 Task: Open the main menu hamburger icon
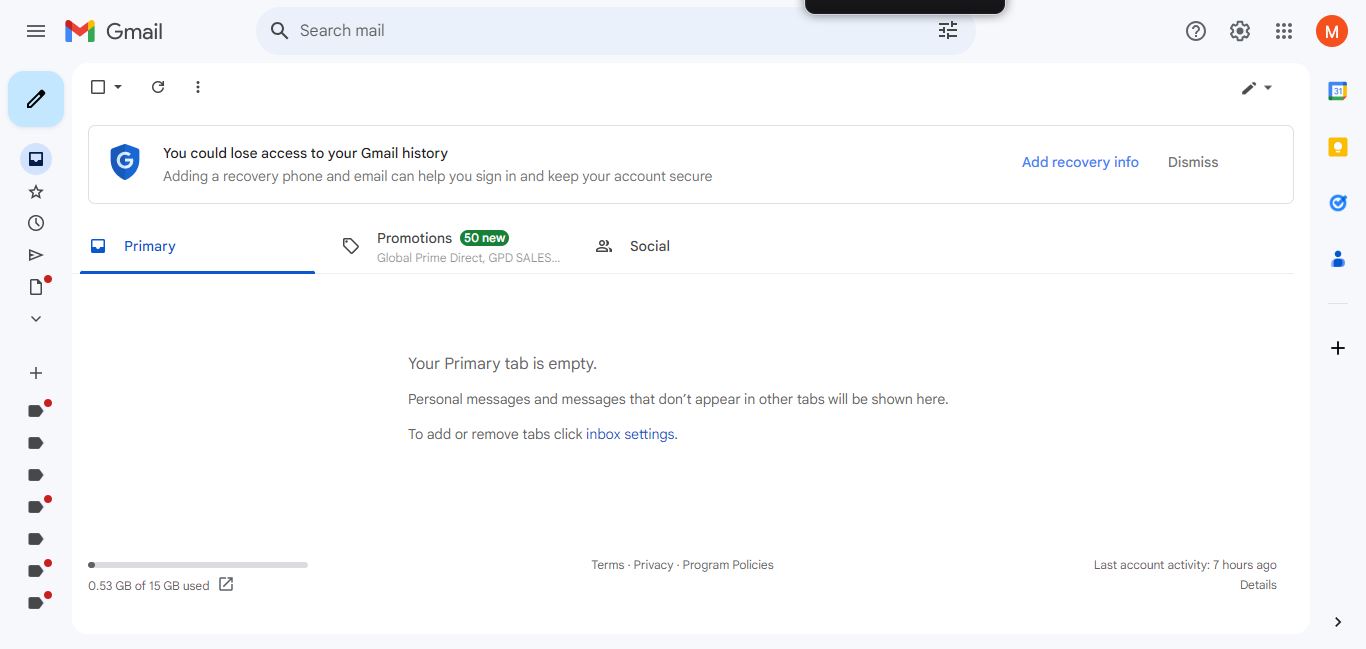pos(36,31)
